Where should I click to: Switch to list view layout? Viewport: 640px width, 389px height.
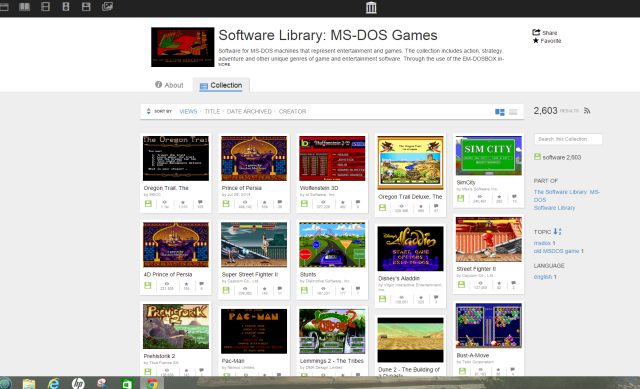click(x=513, y=112)
